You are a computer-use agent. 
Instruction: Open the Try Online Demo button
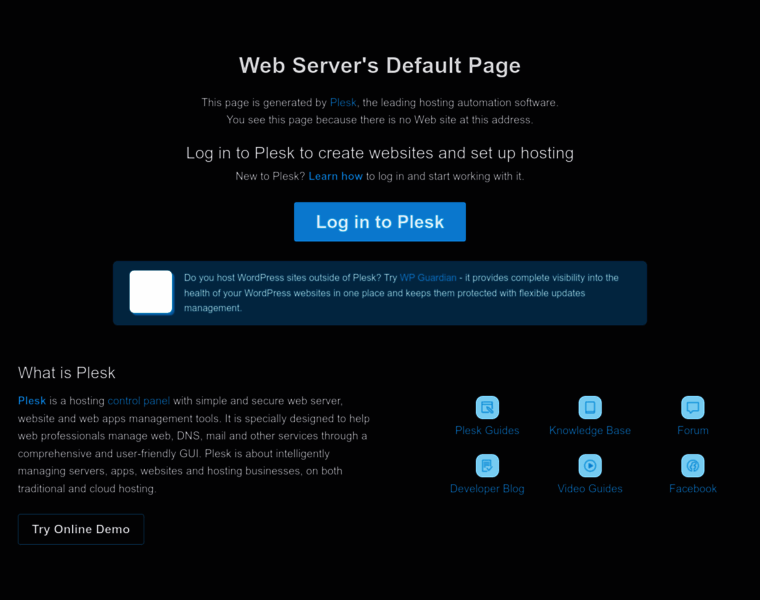81,529
